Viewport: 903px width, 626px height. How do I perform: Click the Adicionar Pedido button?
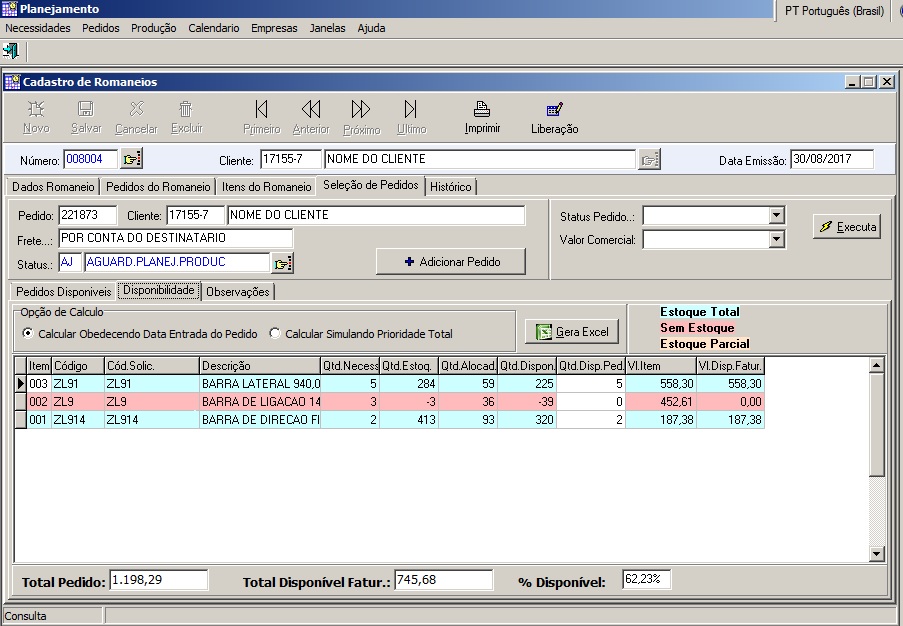click(450, 261)
